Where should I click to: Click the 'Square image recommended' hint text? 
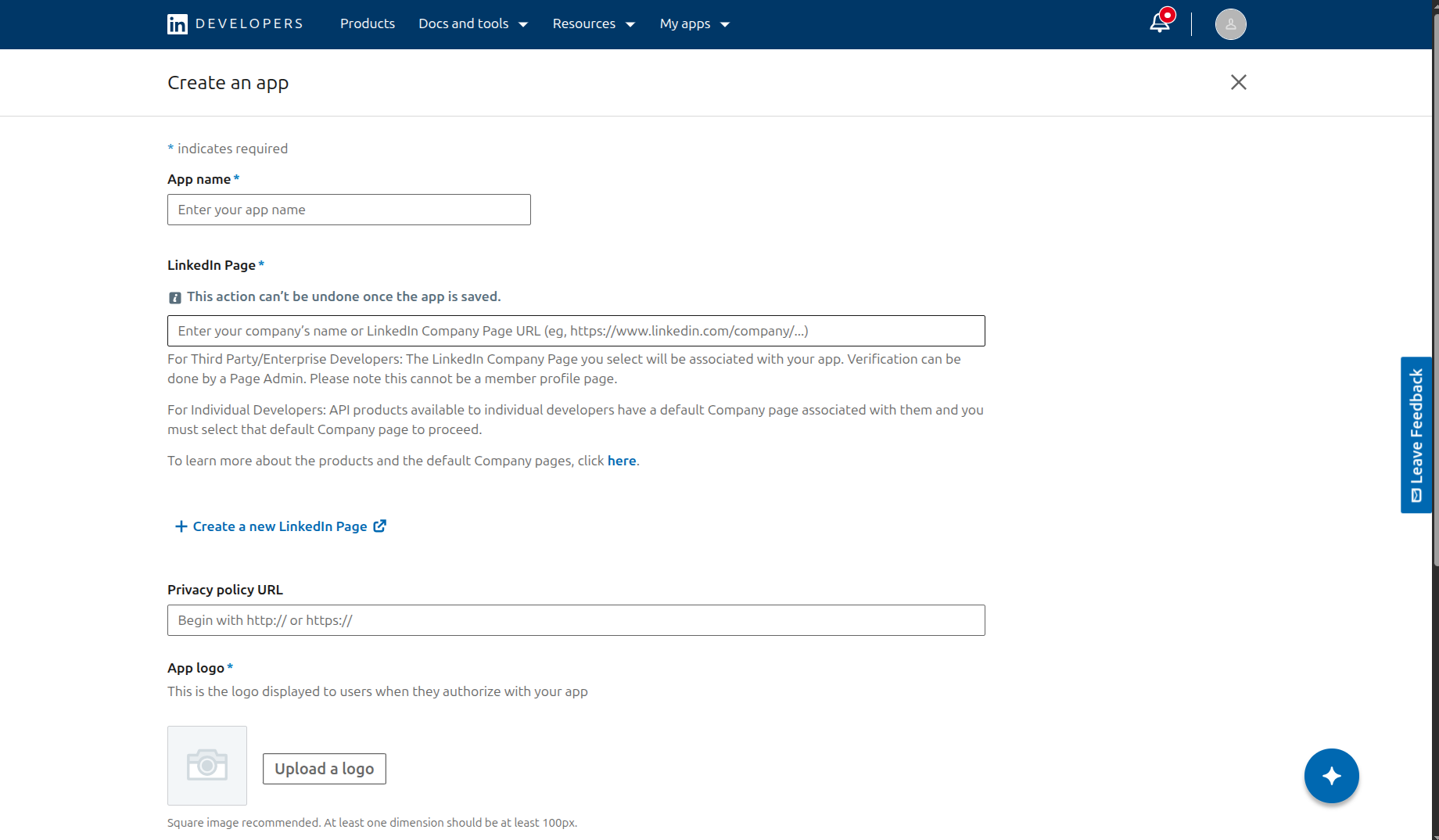point(372,823)
